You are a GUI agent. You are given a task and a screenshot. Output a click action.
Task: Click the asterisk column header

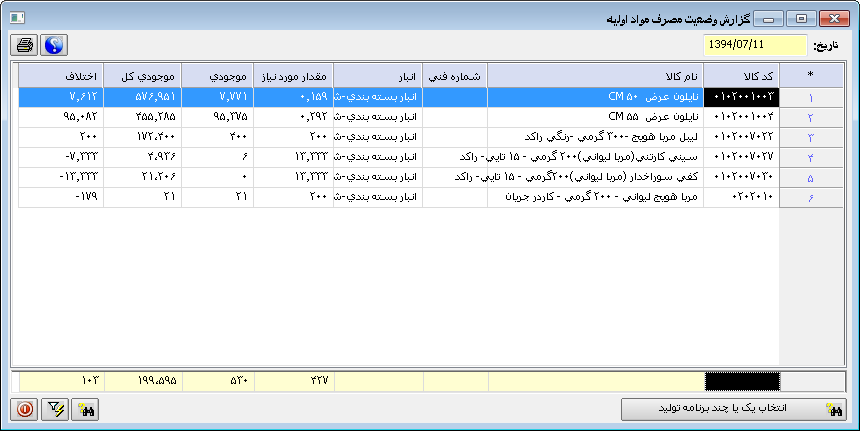click(811, 76)
